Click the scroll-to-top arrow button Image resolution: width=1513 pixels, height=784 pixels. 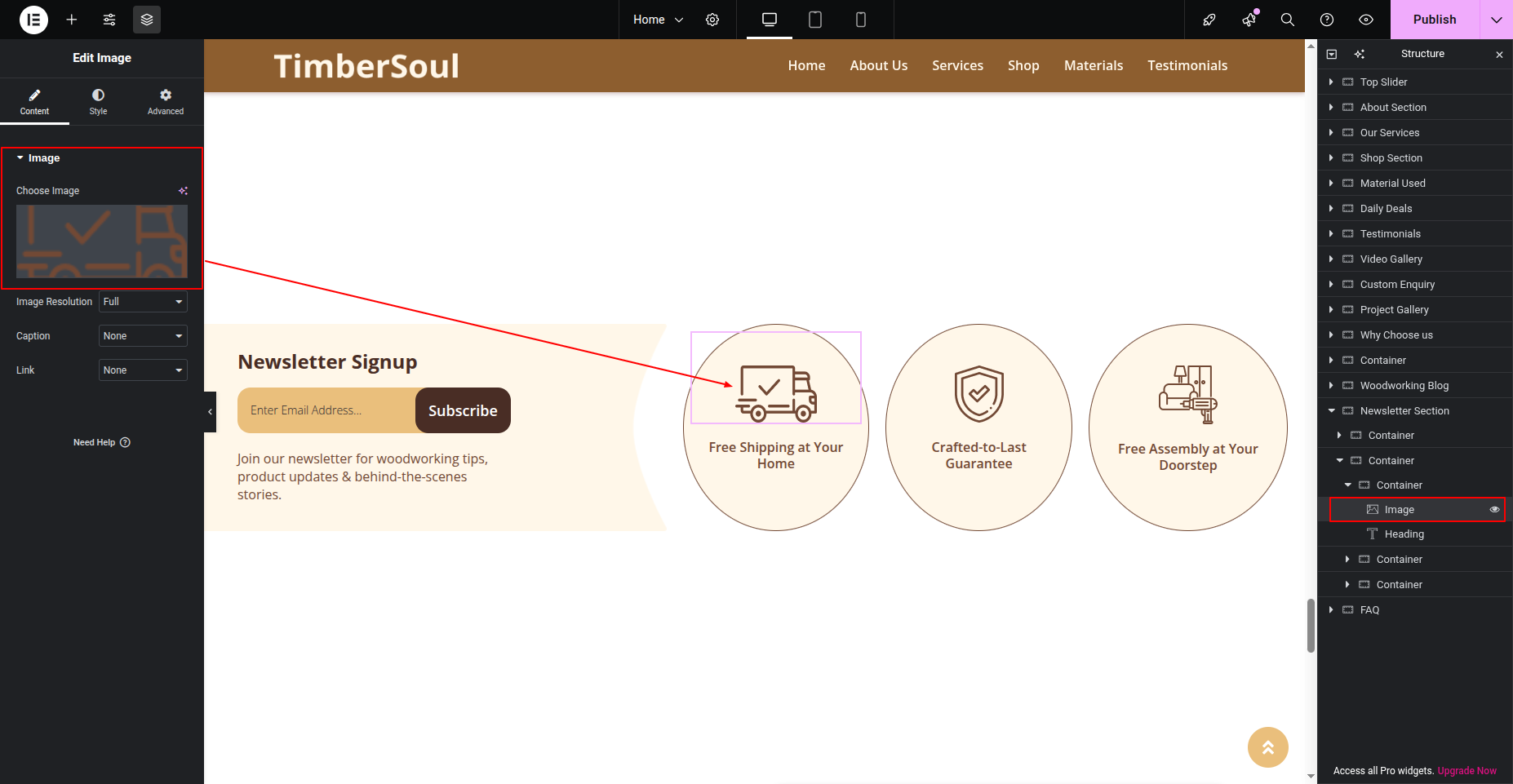1267,747
